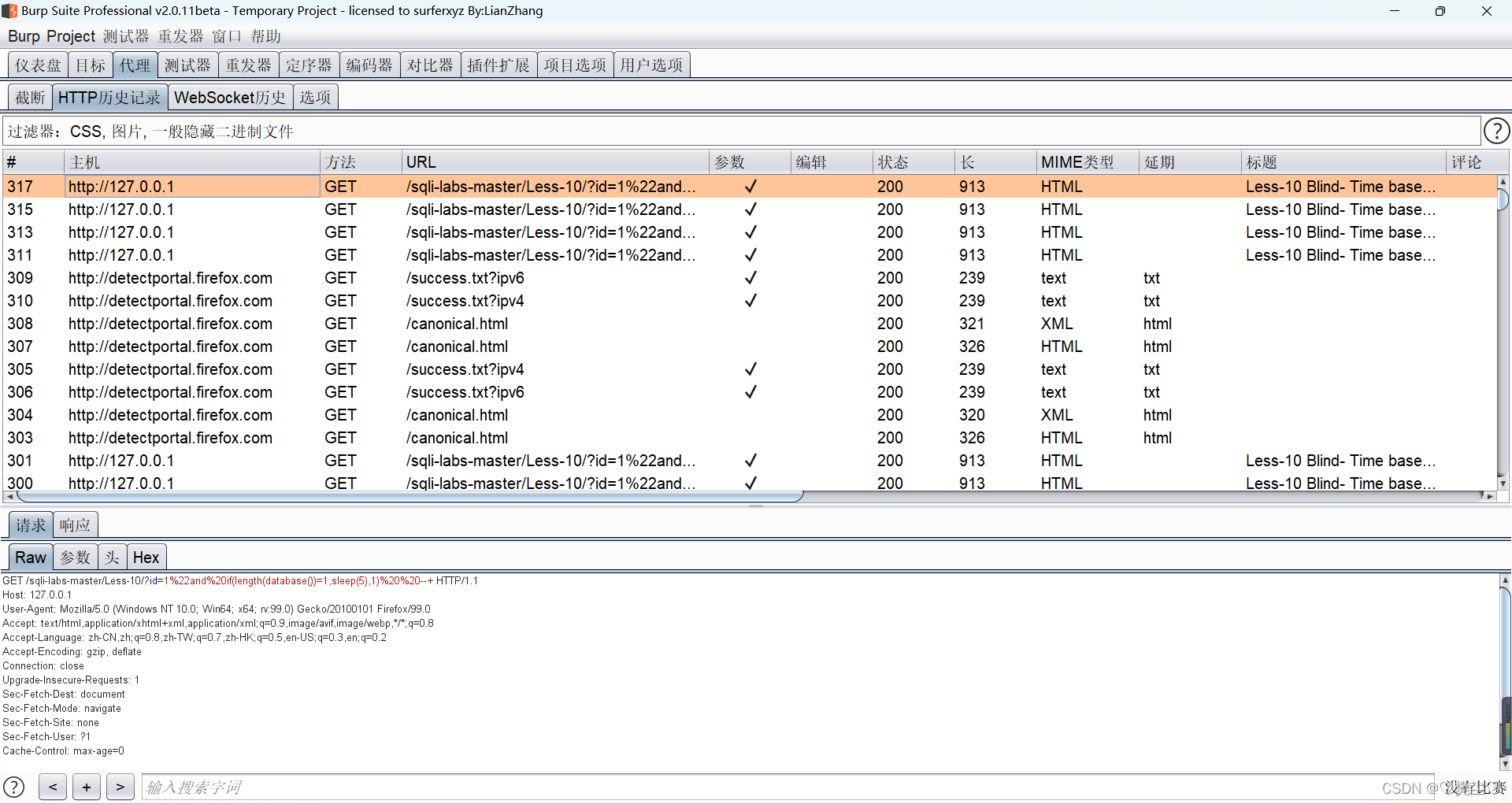1512x804 pixels.
Task: Switch to the 参数 params view tab
Action: click(76, 558)
